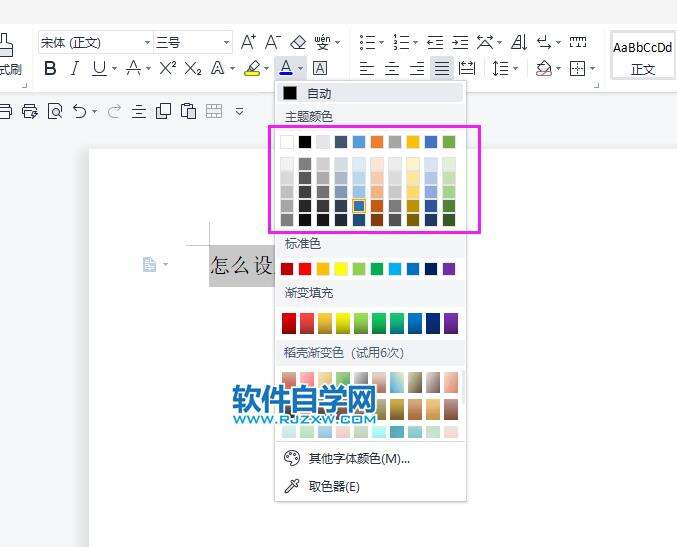Toggle Bold formatting
Viewport: 677px width, 547px height.
(x=50, y=68)
